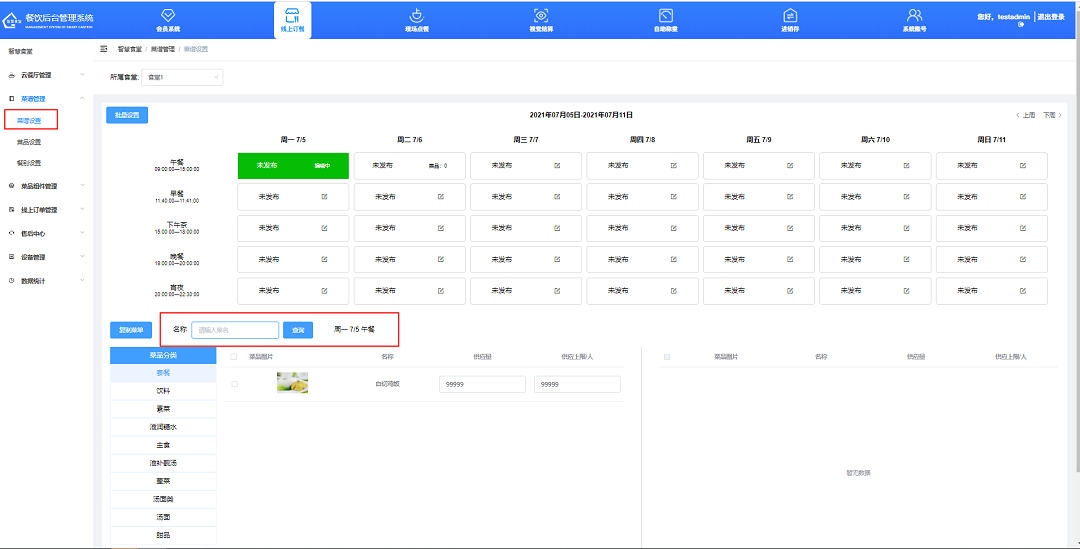Viewport: 1080px width, 549px height.
Task: Open the 进销存 module icon
Action: click(x=790, y=16)
